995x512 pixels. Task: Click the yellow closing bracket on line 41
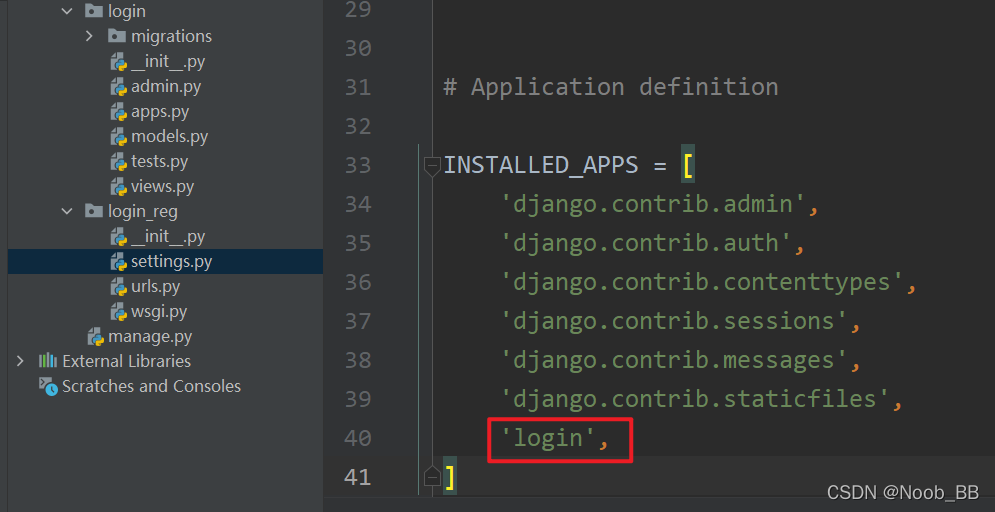(450, 477)
